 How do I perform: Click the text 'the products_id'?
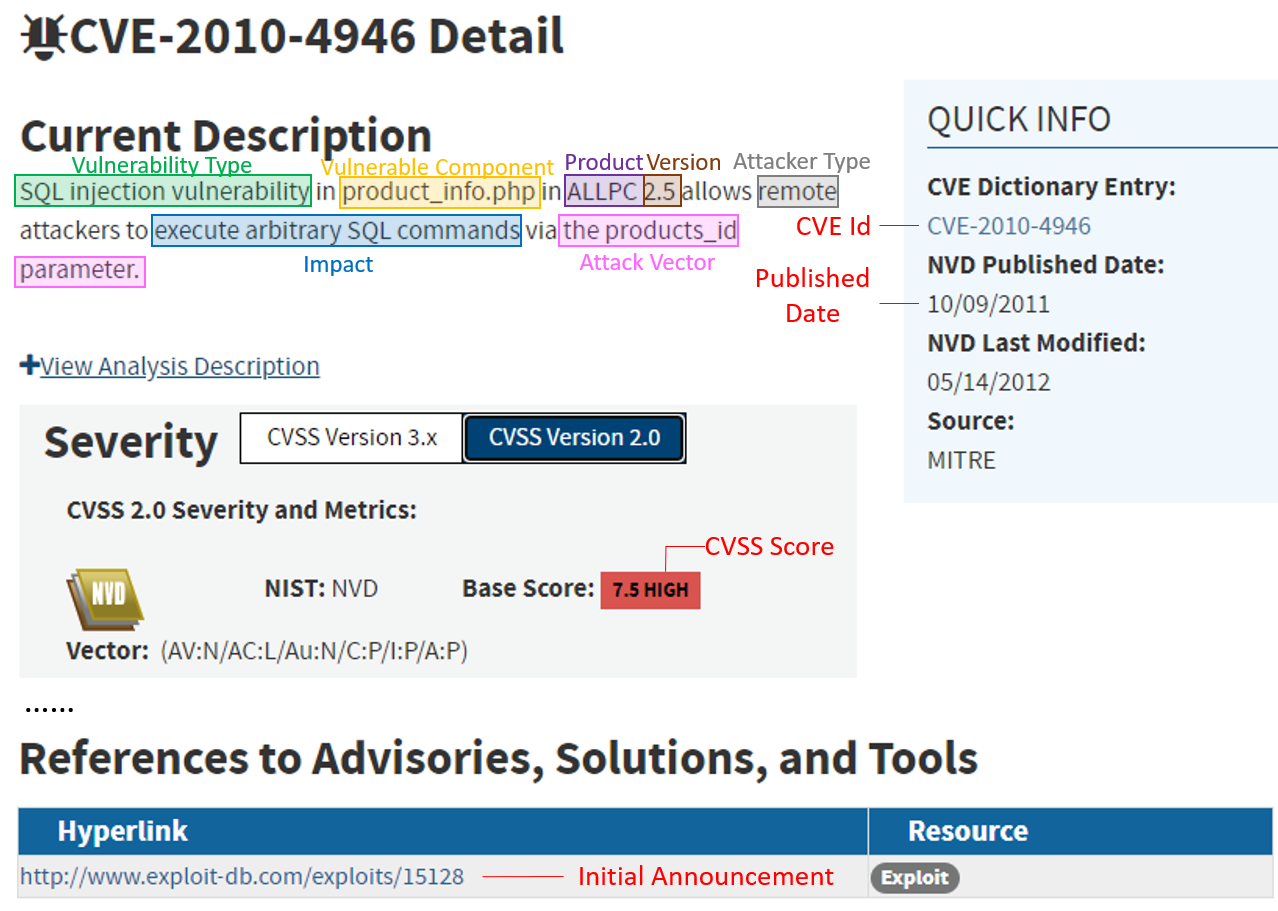coord(650,230)
